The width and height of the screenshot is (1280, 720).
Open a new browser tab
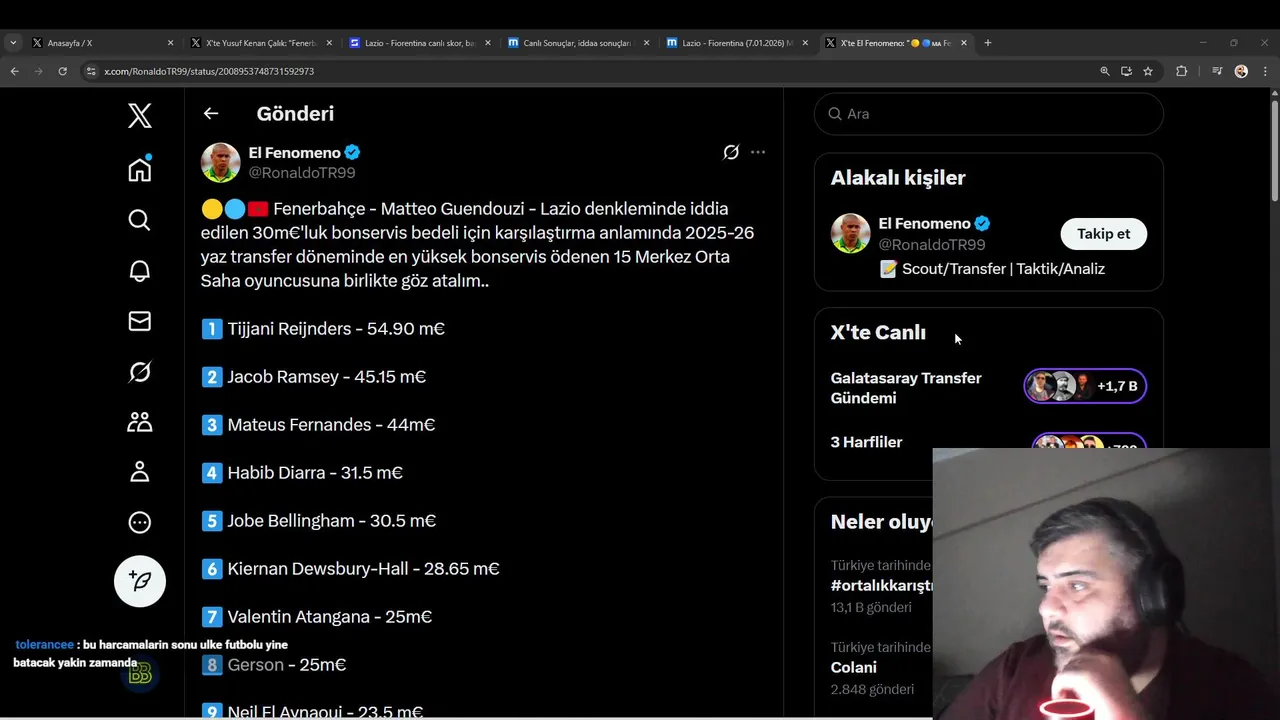click(988, 43)
